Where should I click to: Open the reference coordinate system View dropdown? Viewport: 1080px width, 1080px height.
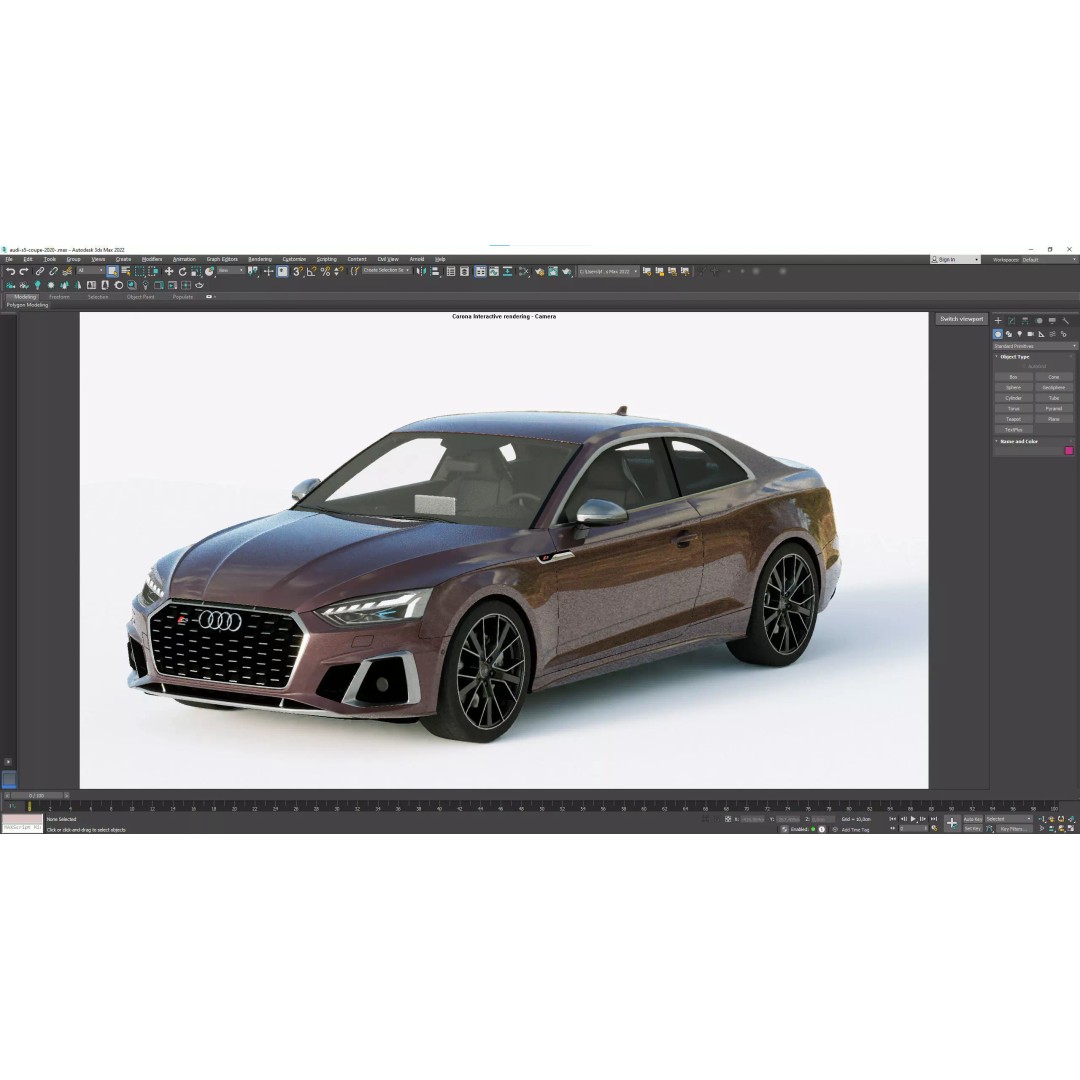(x=231, y=271)
